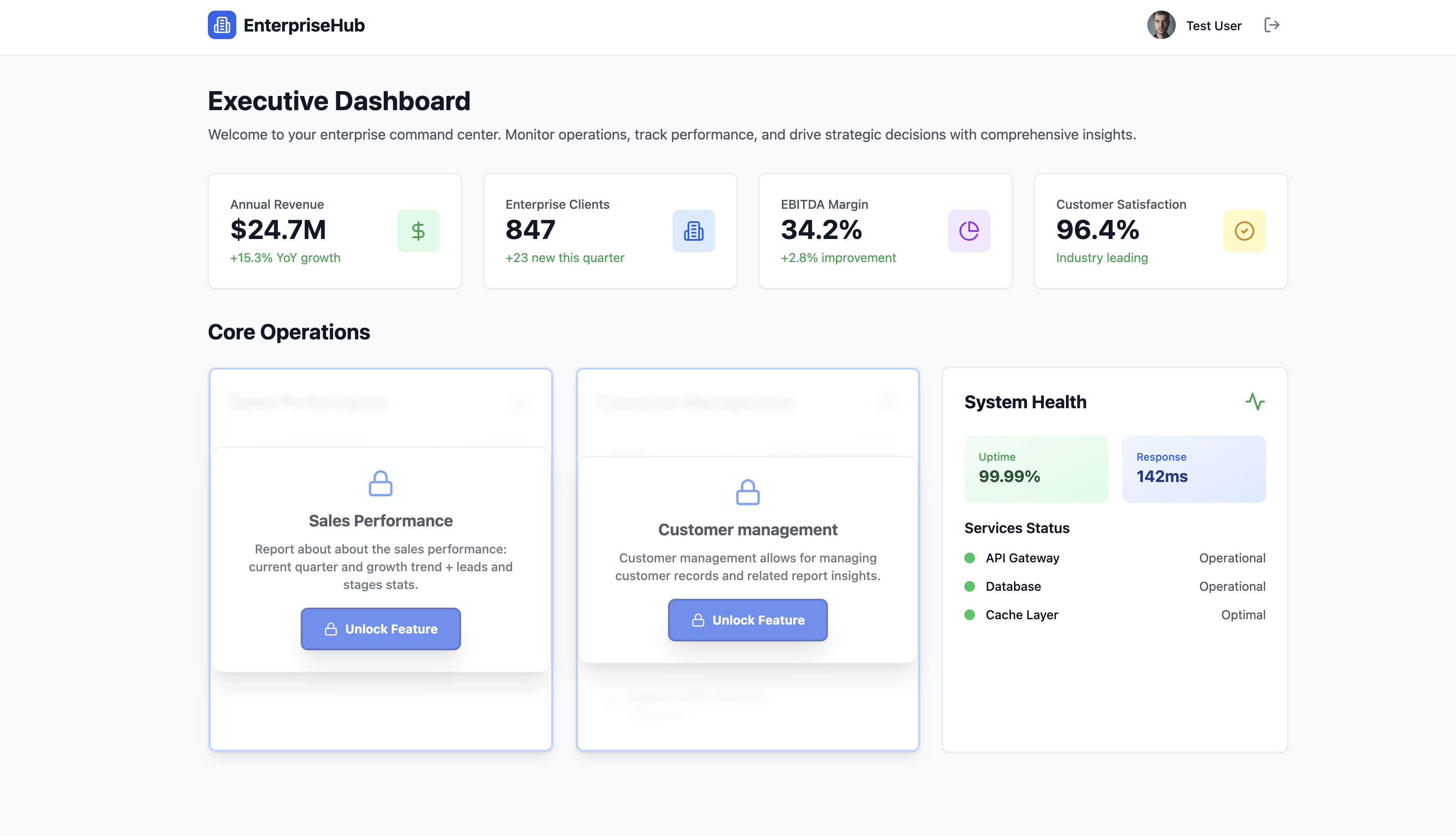Click the purple pie chart EBITDA icon
The width and height of the screenshot is (1456, 836).
(969, 231)
